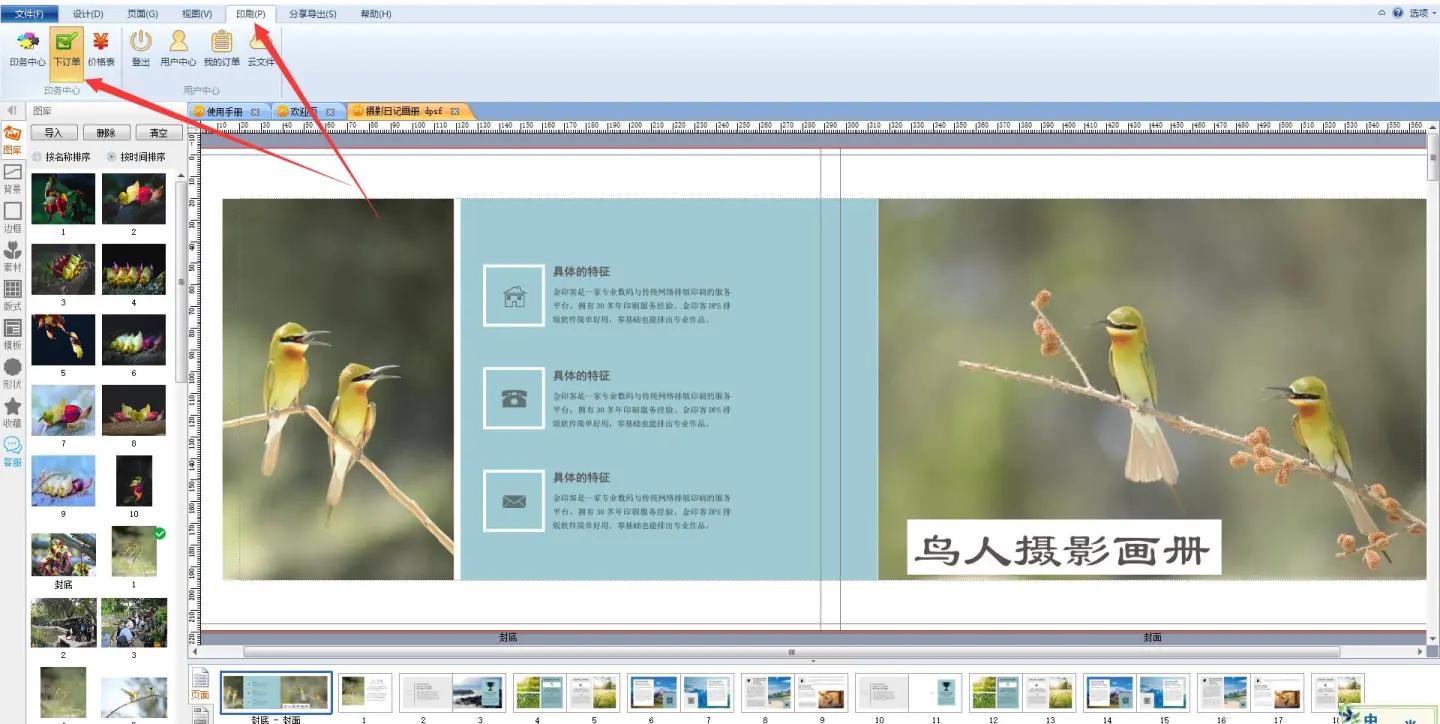This screenshot has width=1440, height=724.
Task: Select the 版式 layout sidebar icon
Action: (x=13, y=296)
